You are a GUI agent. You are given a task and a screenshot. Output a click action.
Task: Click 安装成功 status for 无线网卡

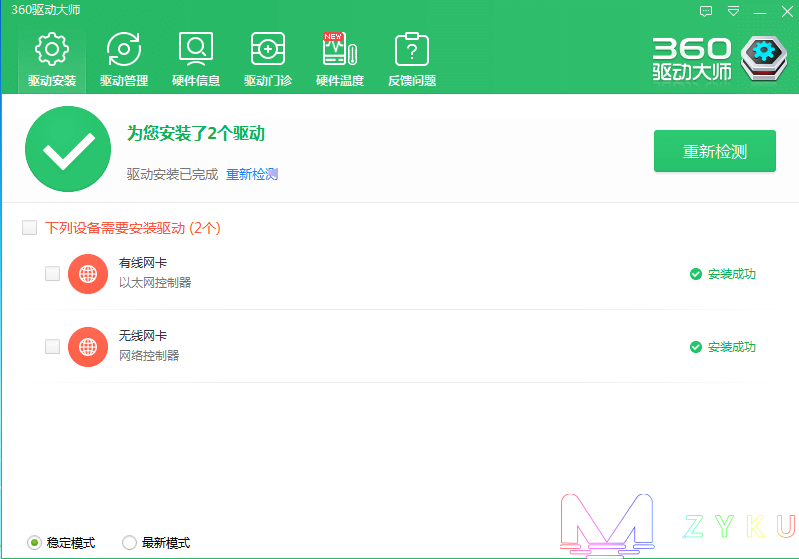[722, 347]
